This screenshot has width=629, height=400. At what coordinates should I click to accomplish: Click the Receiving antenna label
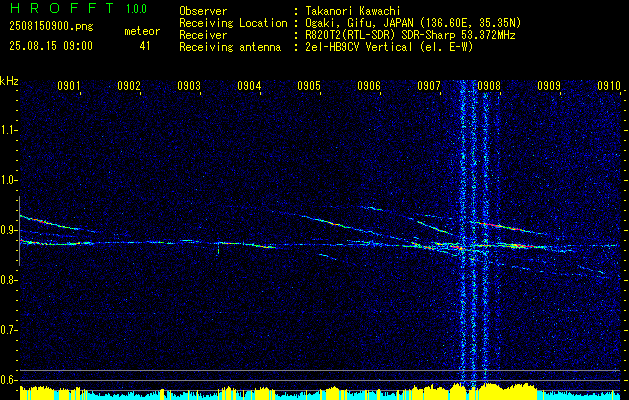[230, 47]
